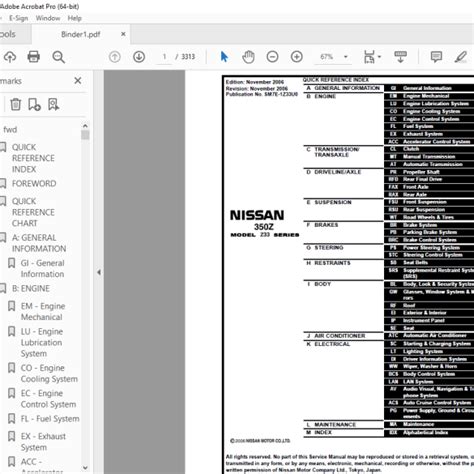Open A: GENERAL INFORMATION bookmark

[39, 243]
